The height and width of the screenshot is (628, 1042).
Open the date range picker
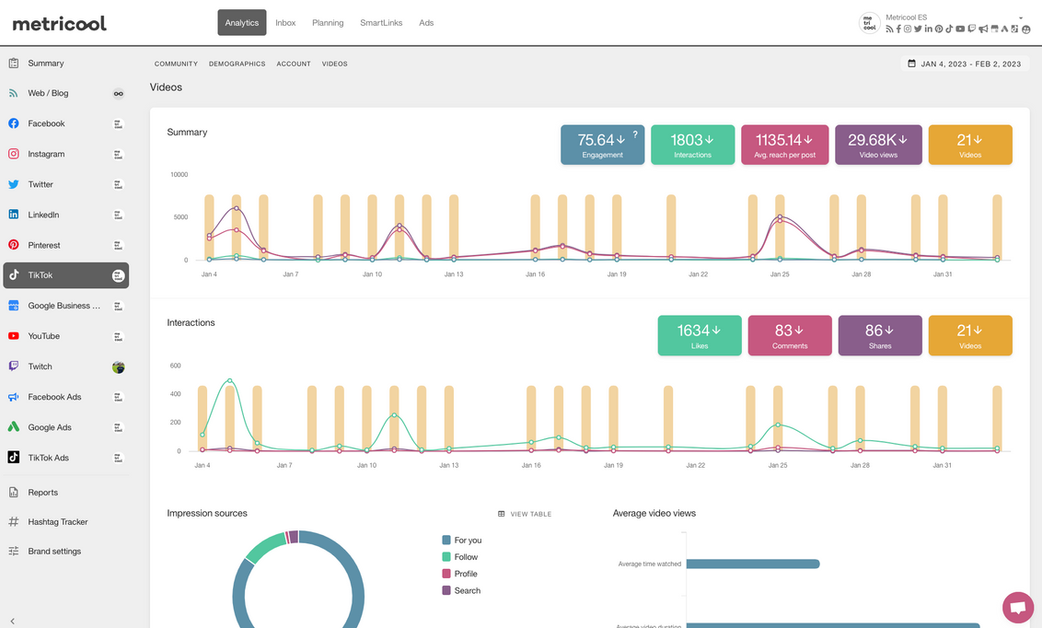965,64
